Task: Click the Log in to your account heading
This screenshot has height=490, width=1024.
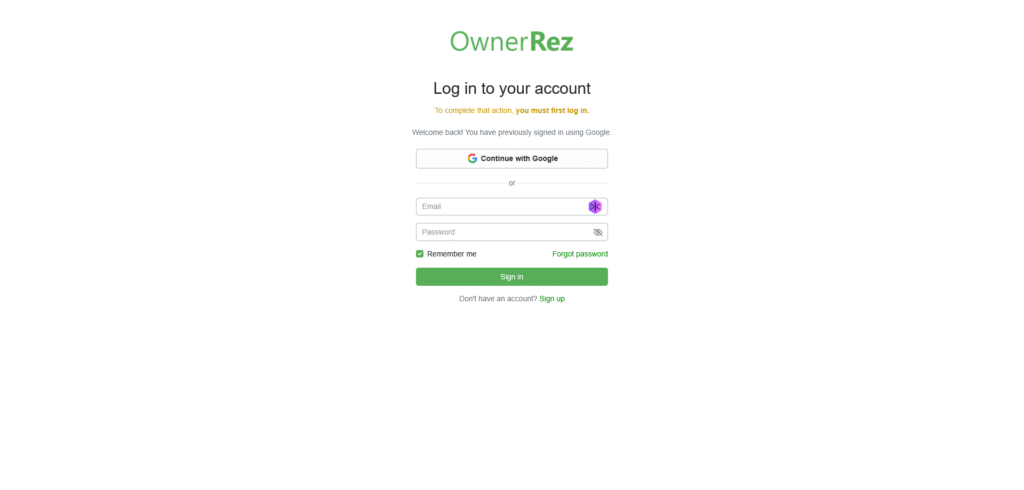Action: [512, 88]
